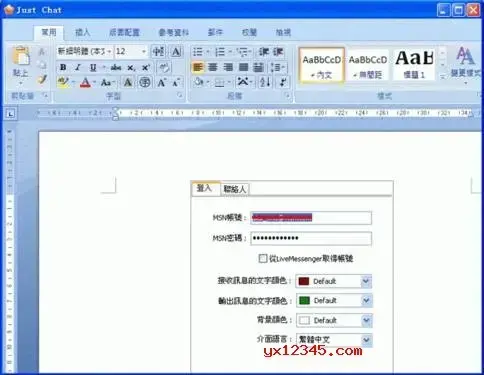
Task: Open the 郵件 ribbon tab
Action: pos(215,32)
